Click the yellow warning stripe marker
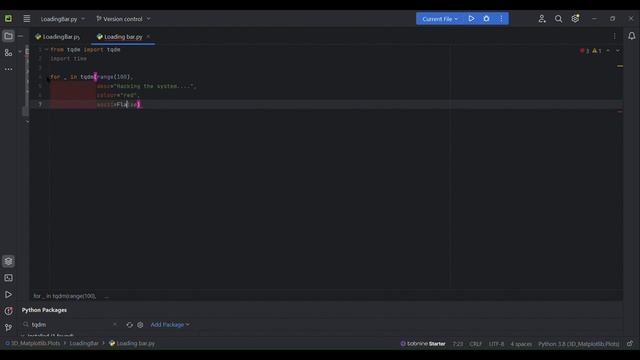The image size is (640, 360). (x=620, y=66)
